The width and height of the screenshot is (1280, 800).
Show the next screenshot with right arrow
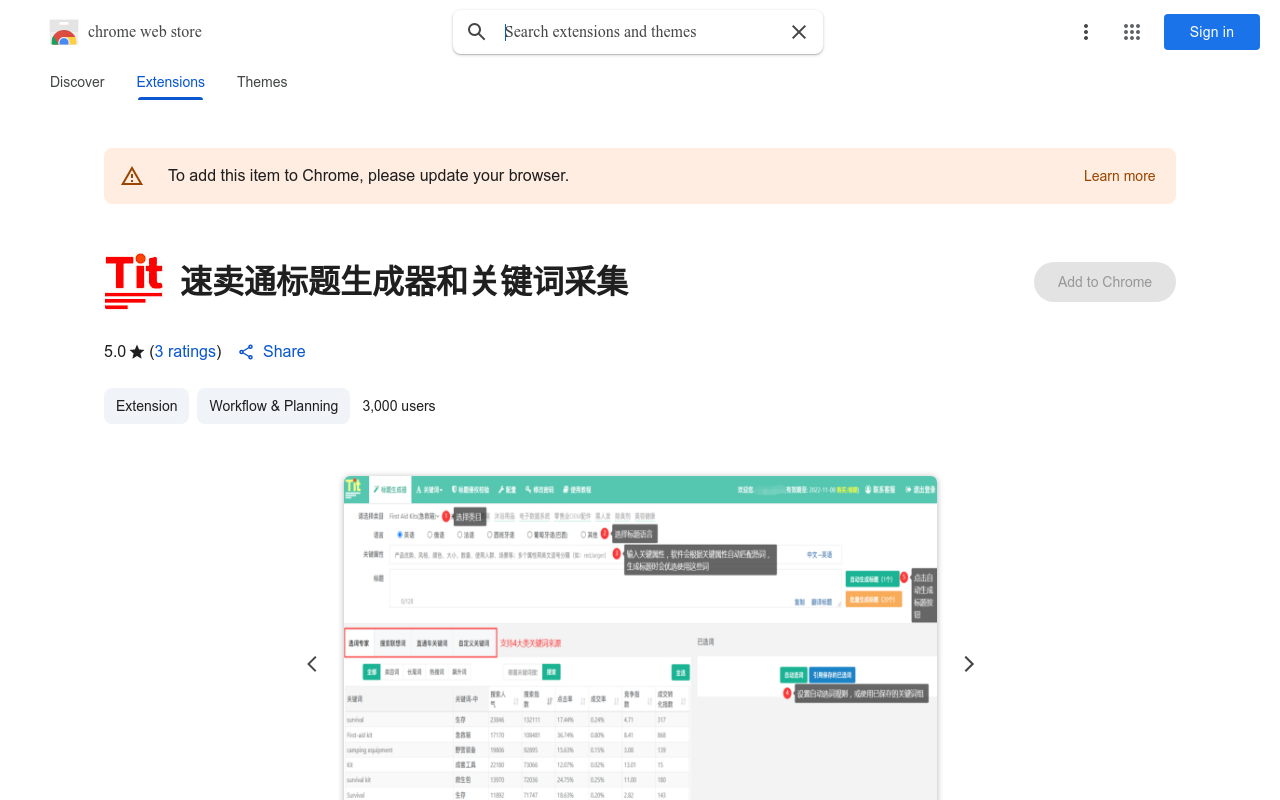[968, 664]
